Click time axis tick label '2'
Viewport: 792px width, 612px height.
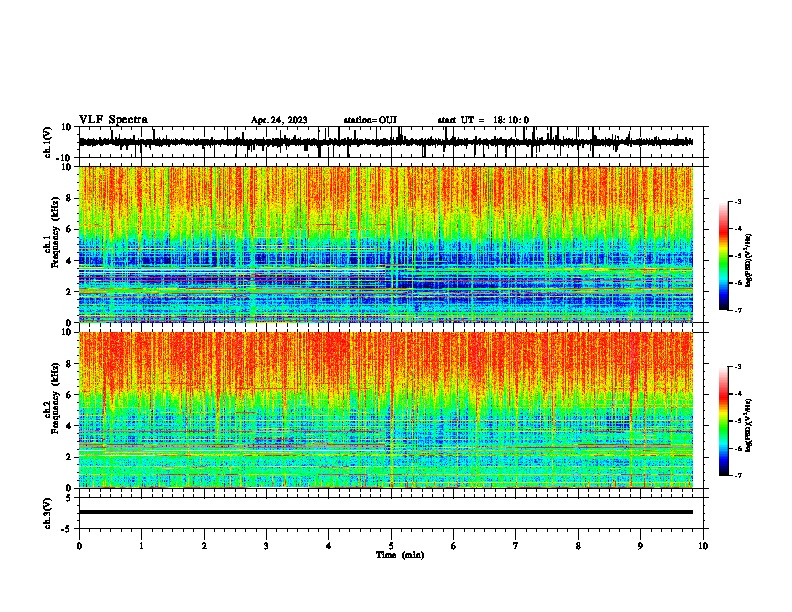204,546
